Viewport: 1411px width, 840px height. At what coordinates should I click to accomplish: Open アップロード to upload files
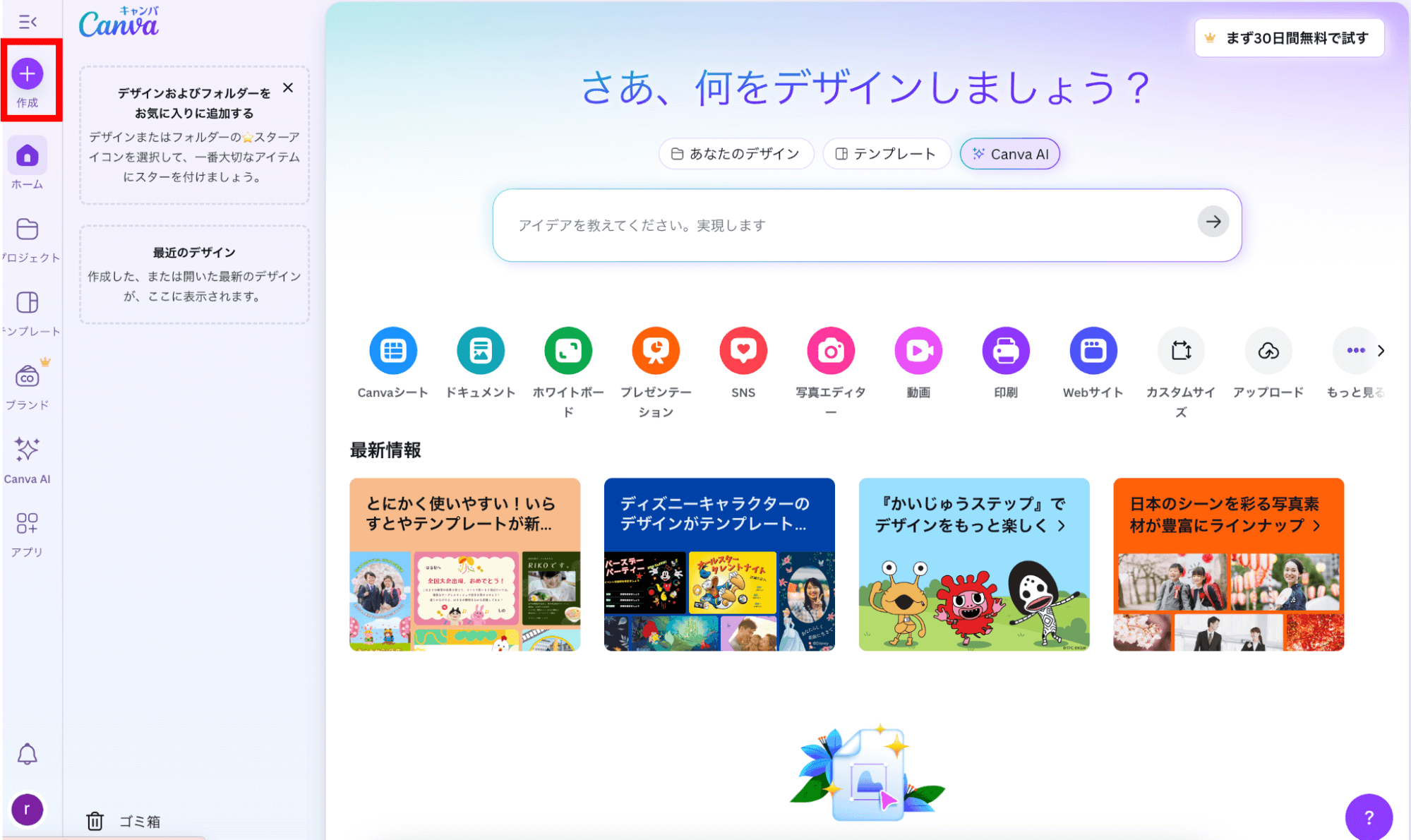tap(1268, 350)
